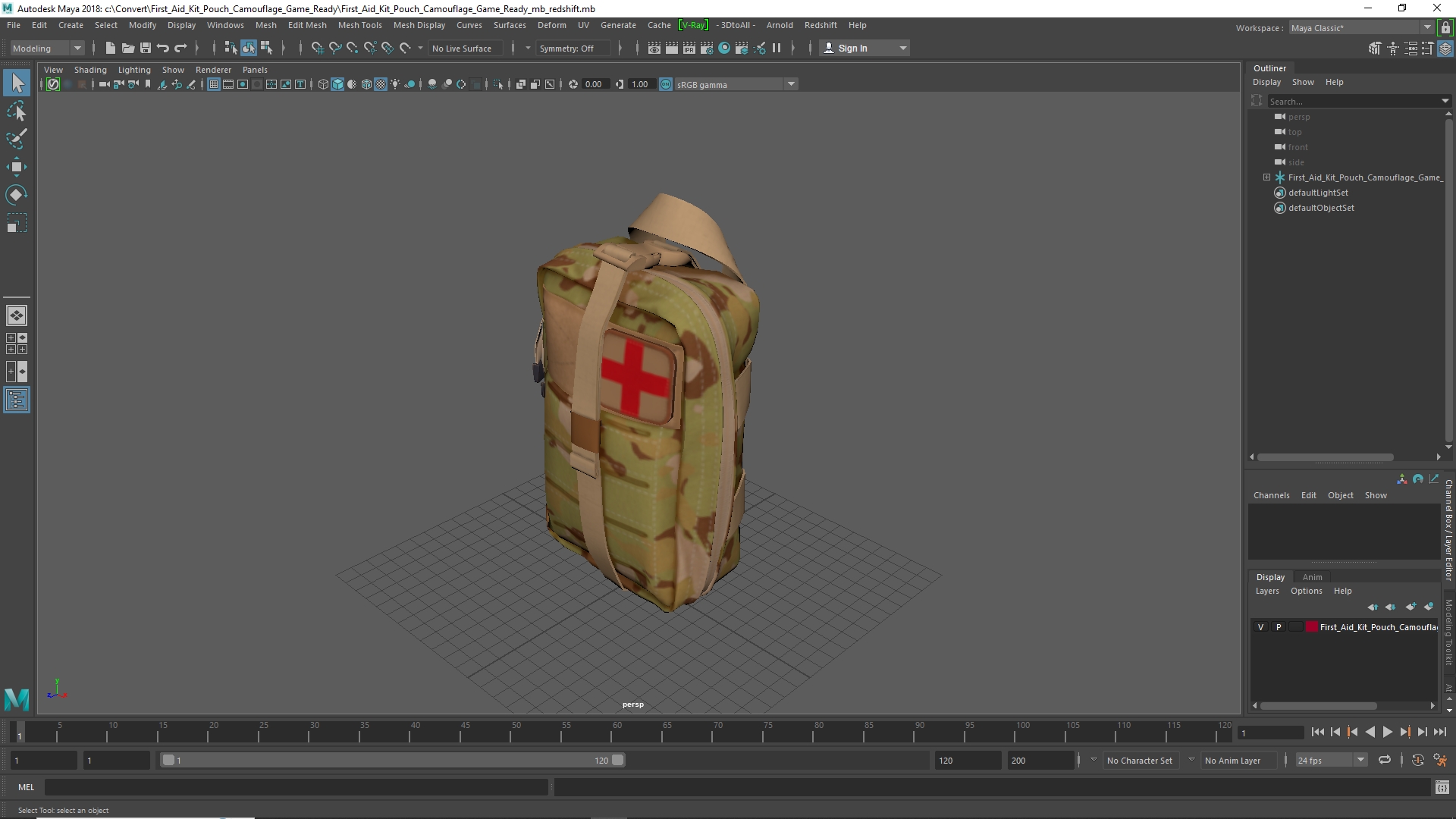
Task: Select defaultLightSet in the Outliner
Action: tap(1318, 193)
